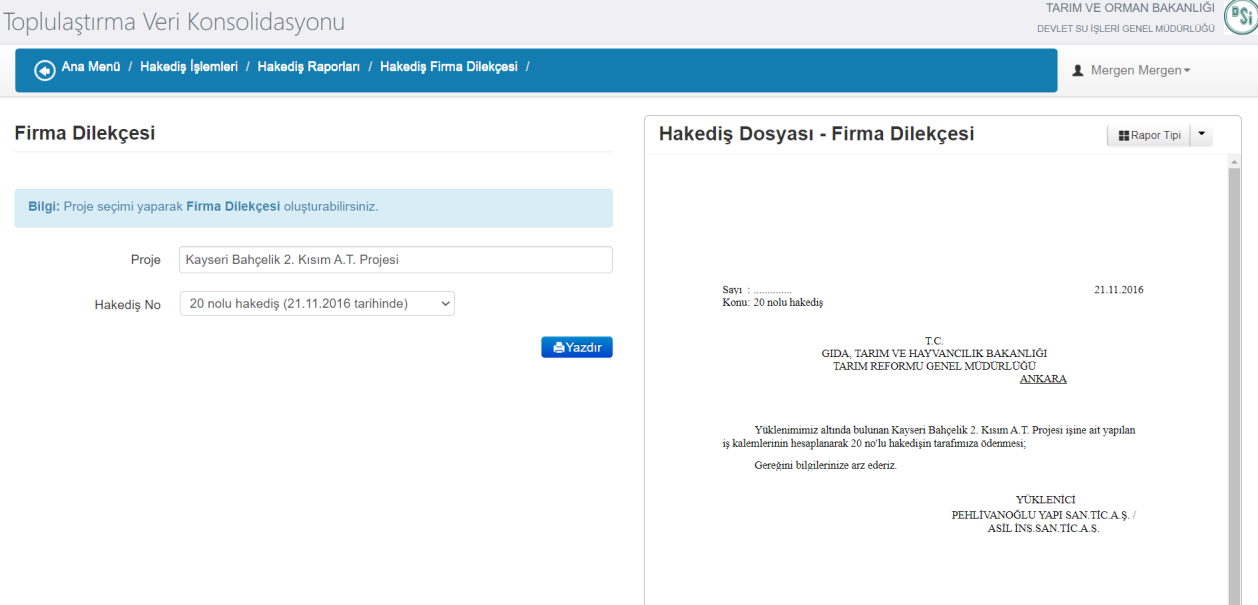Click the Toplulaştırma Veri Konsolidasyonu title

click(175, 22)
